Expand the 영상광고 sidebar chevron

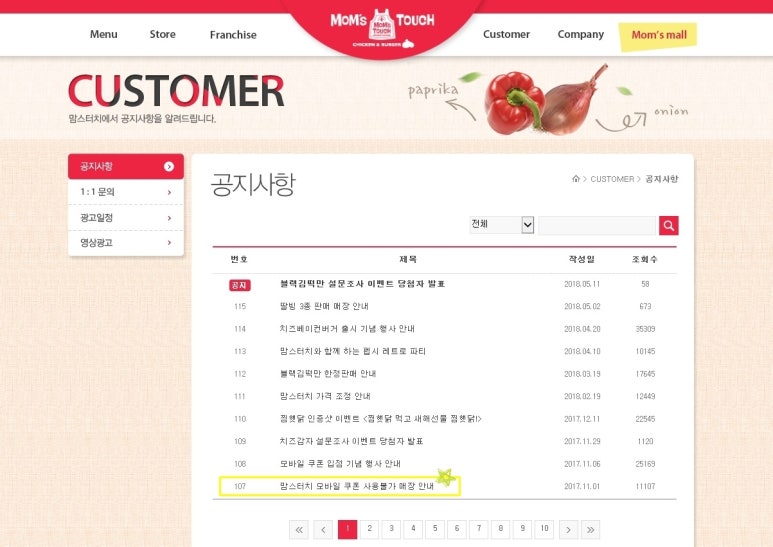[169, 242]
